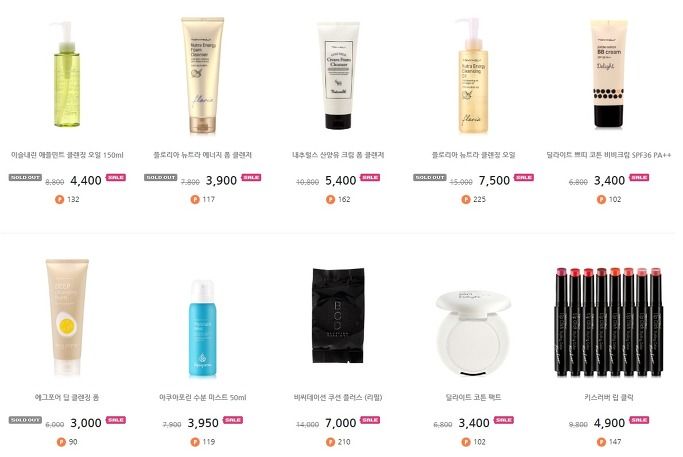The width and height of the screenshot is (683, 457).
Task: Open the white Cream Foam Cleanser tube image
Action: click(338, 75)
